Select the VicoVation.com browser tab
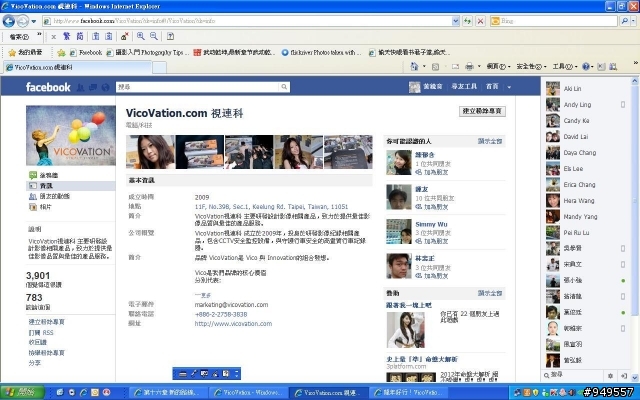The image size is (640, 400). pos(78,67)
